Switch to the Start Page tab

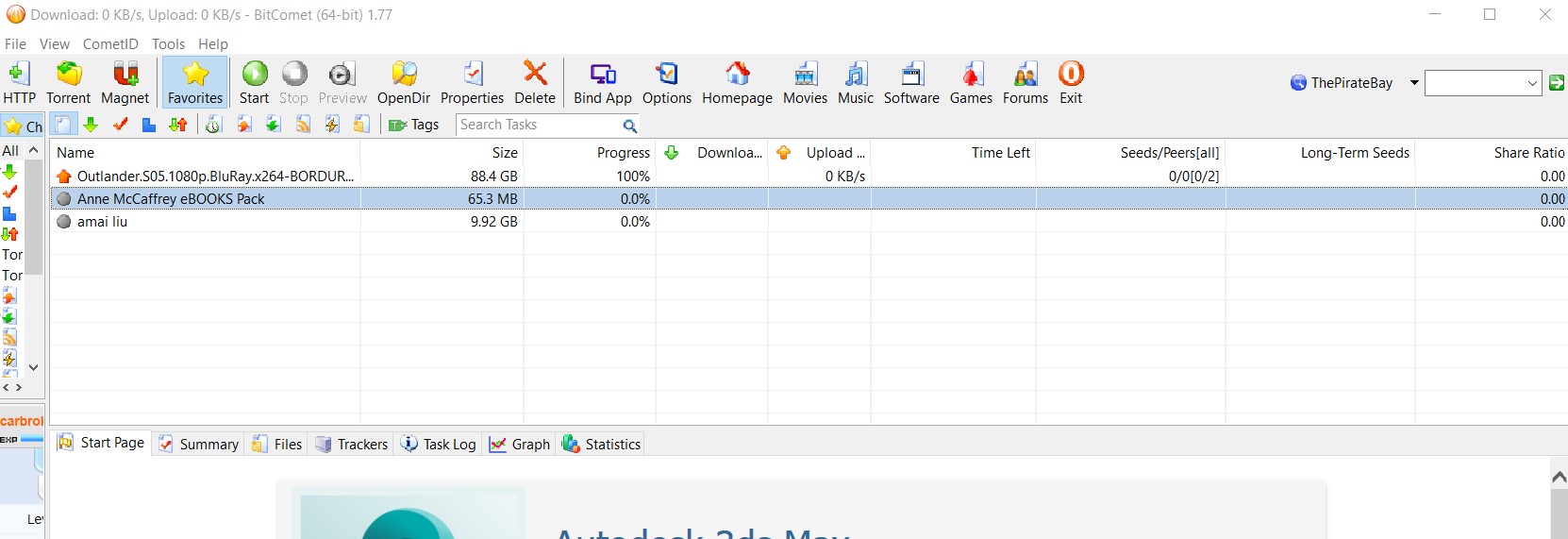(x=101, y=443)
